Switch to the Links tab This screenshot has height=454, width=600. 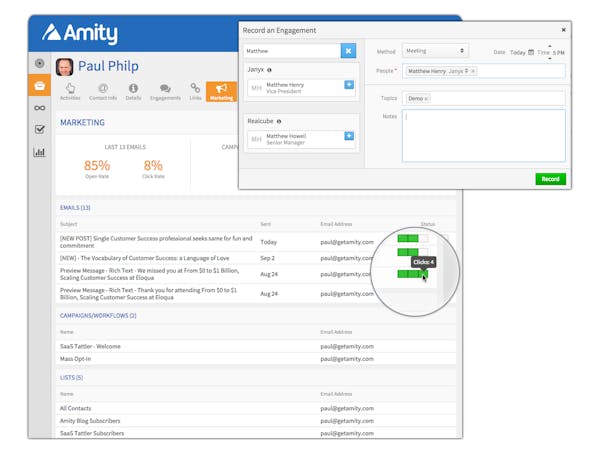pos(195,92)
